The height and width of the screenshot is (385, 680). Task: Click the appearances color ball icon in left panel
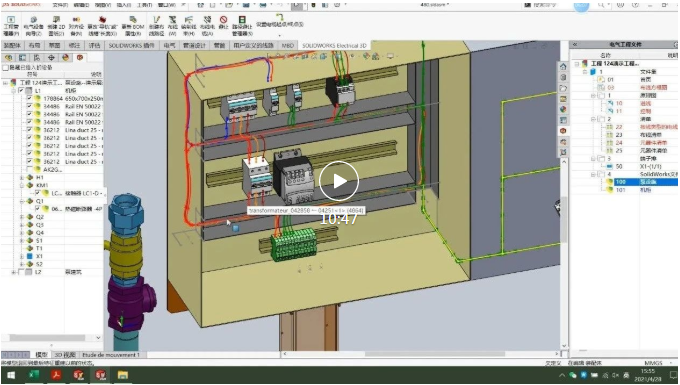(65, 58)
